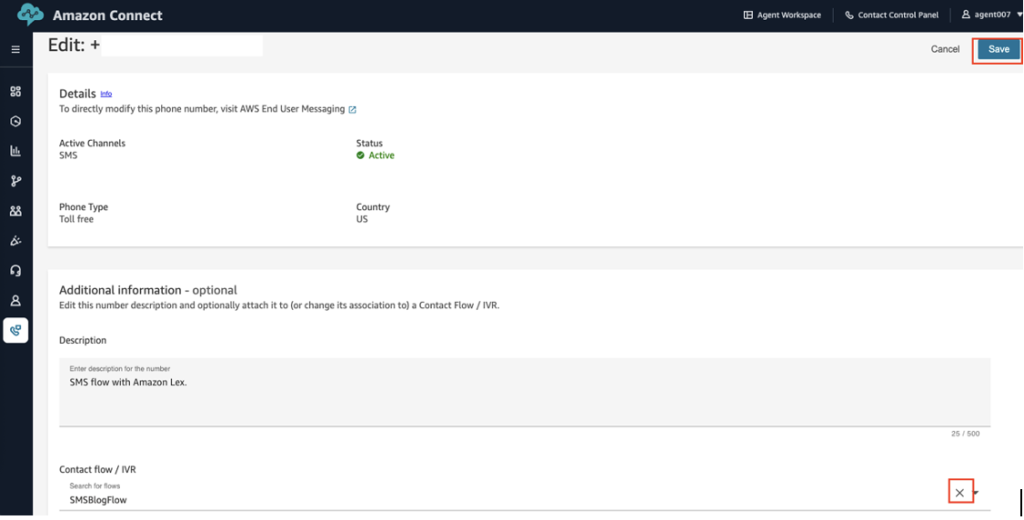
Task: Open Contact Control Panel from top bar
Action: click(891, 15)
